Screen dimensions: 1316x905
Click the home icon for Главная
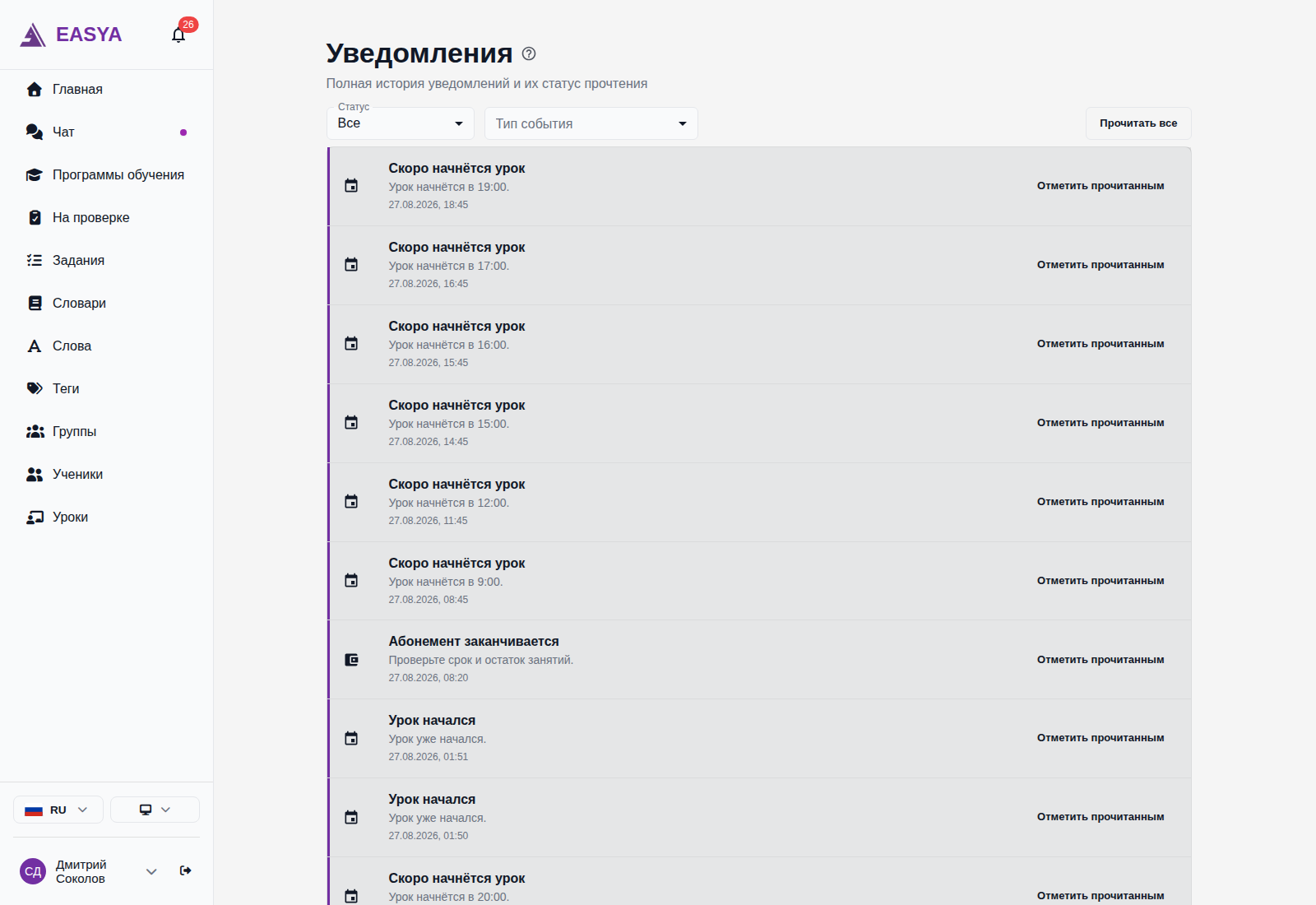coord(35,90)
